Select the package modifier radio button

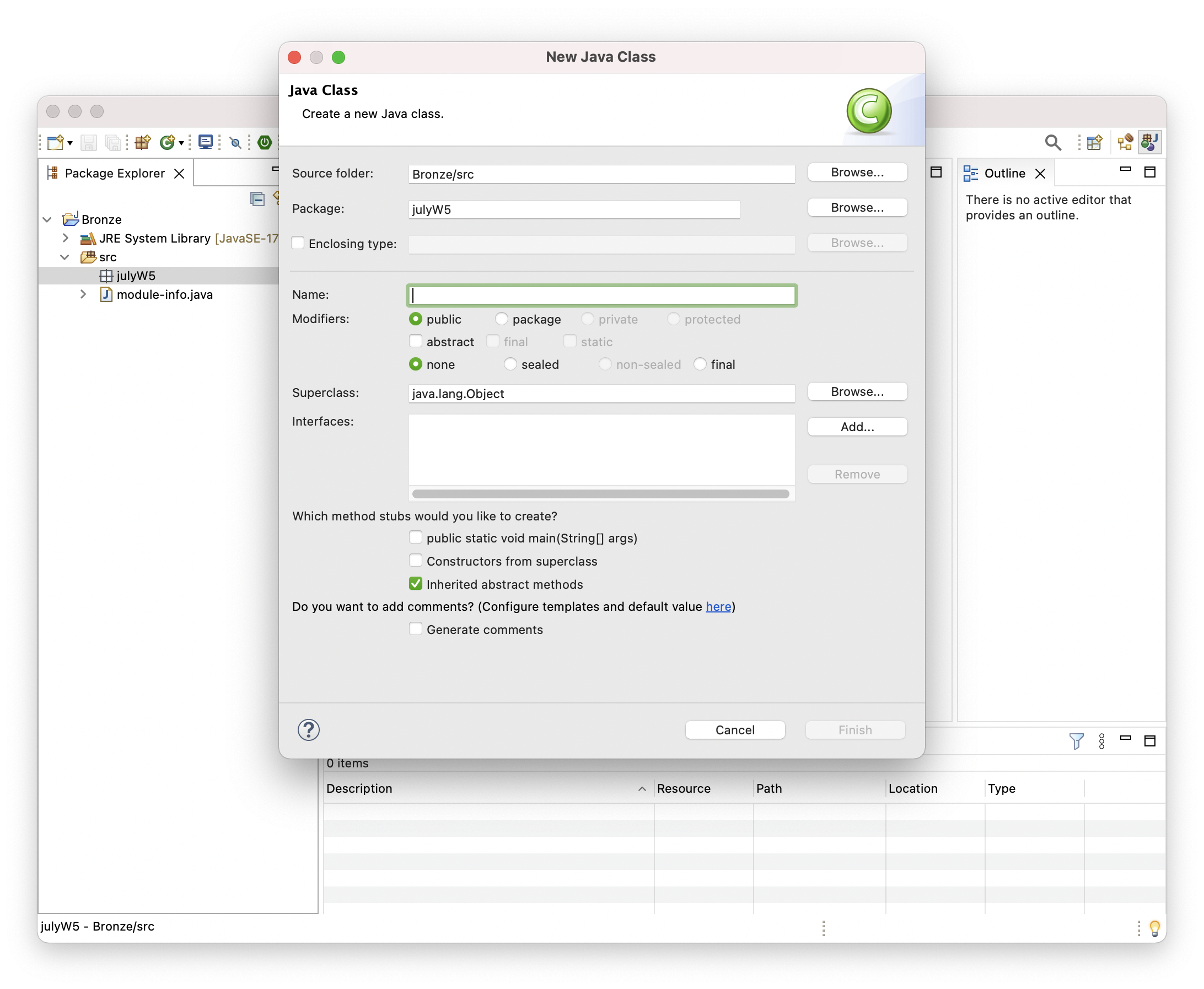[501, 319]
